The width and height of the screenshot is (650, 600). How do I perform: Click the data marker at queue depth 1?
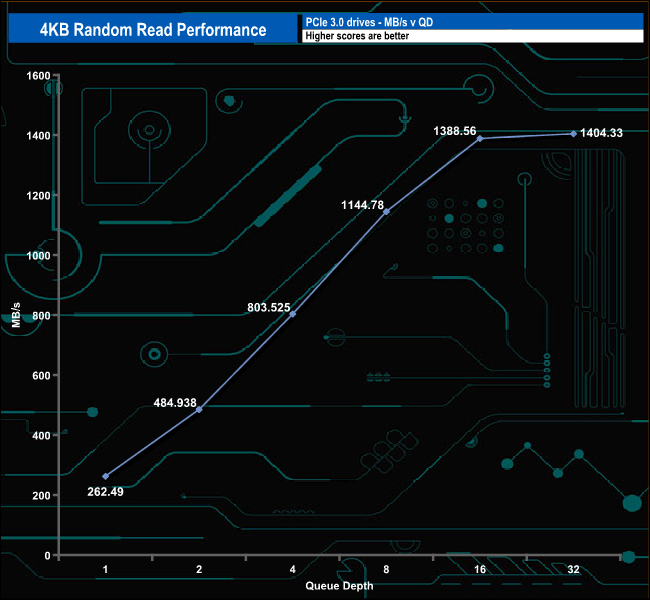(x=106, y=476)
